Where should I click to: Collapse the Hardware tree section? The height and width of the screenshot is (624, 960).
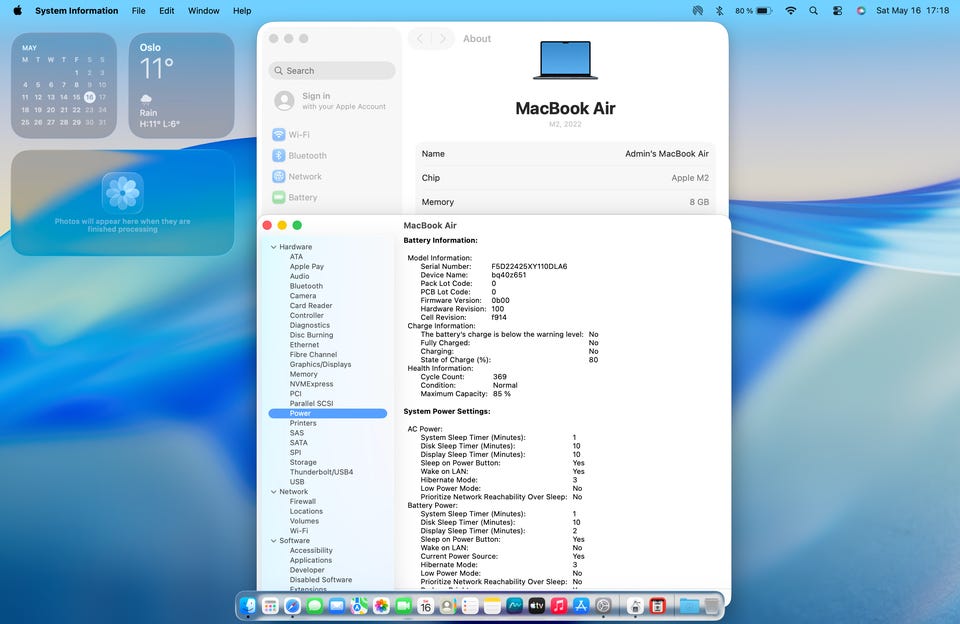click(274, 247)
